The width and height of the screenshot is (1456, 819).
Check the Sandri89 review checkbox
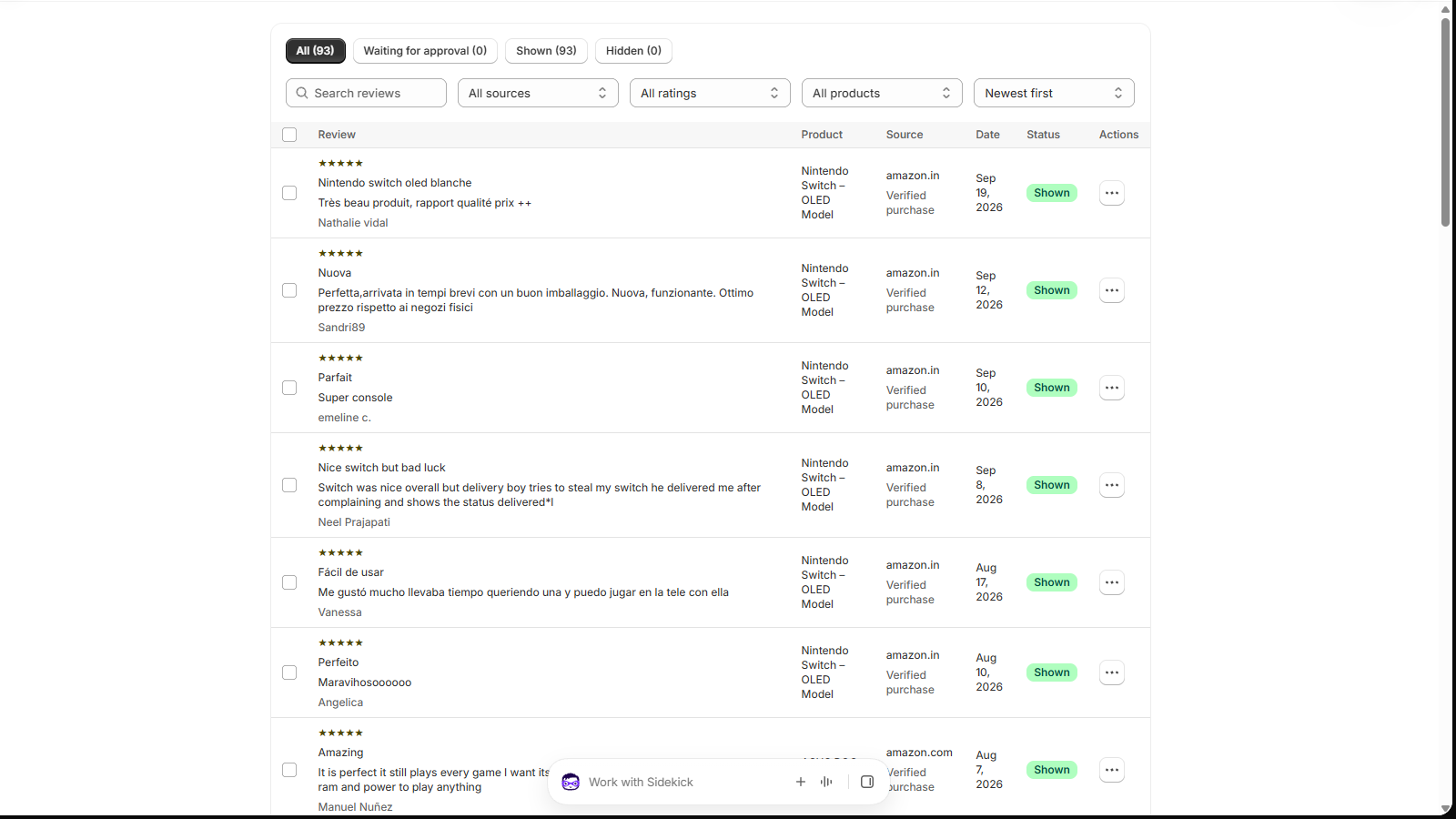click(x=289, y=290)
